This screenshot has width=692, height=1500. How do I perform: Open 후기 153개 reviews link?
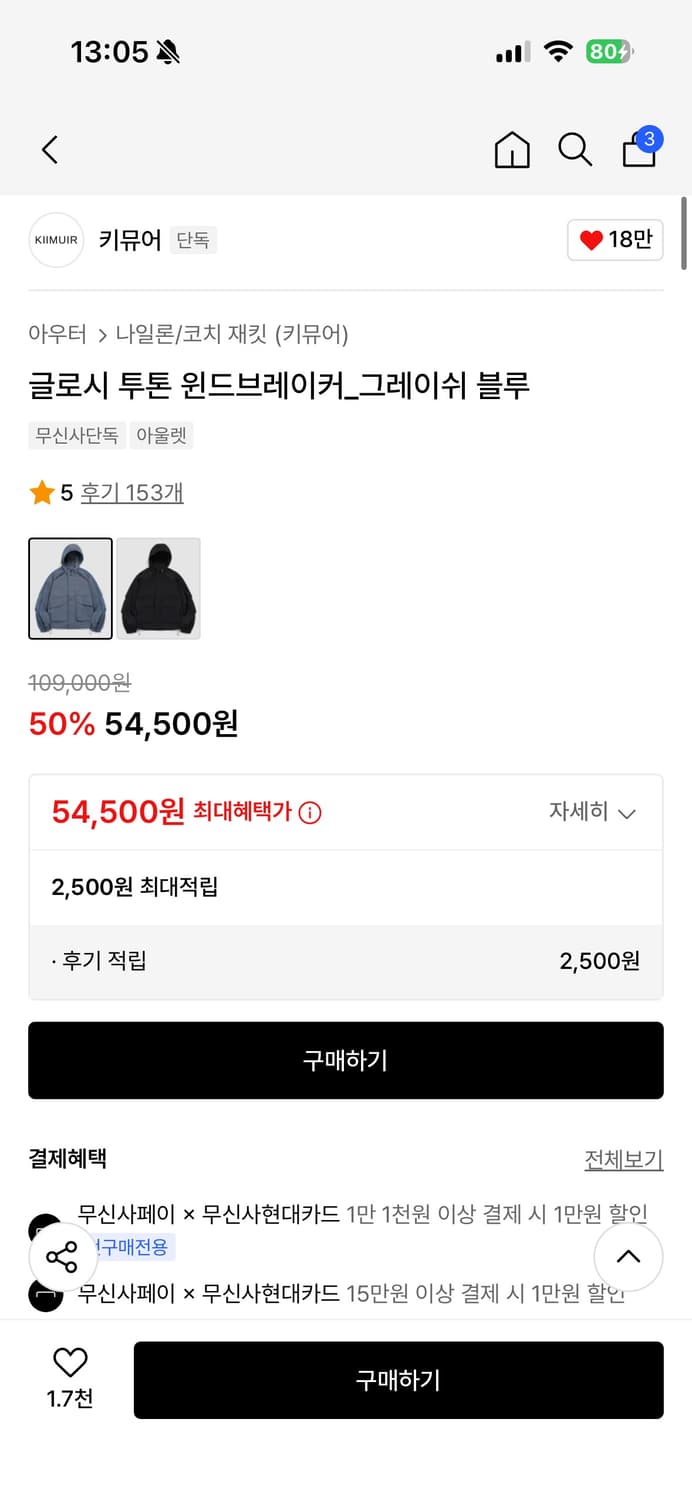(x=131, y=491)
